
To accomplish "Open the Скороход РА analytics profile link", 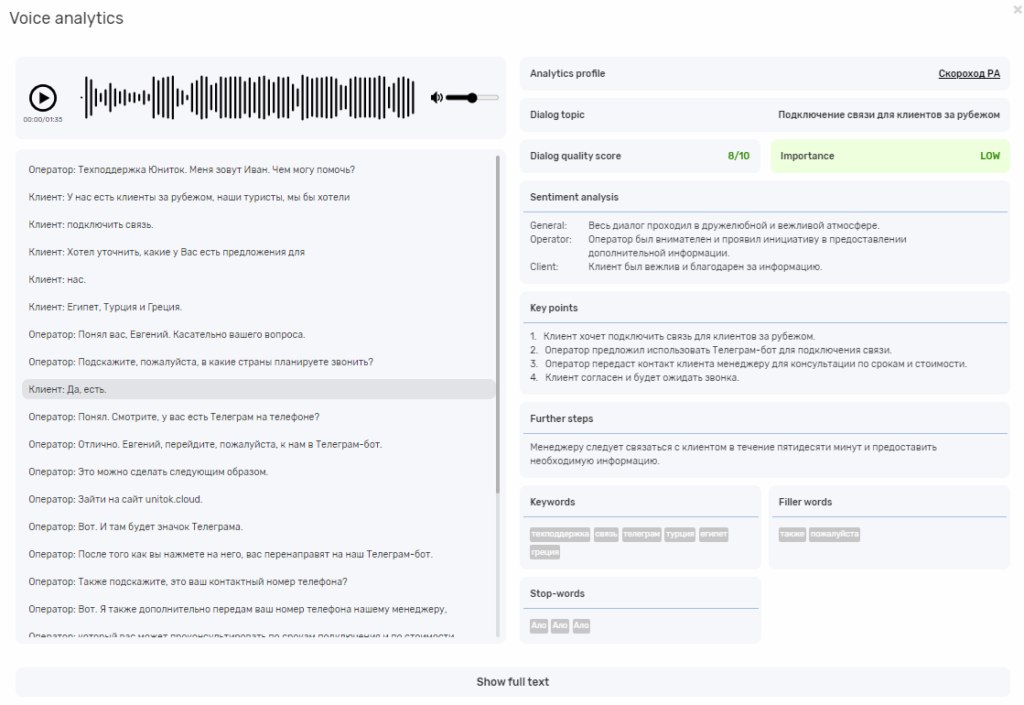I will click(x=968, y=74).
